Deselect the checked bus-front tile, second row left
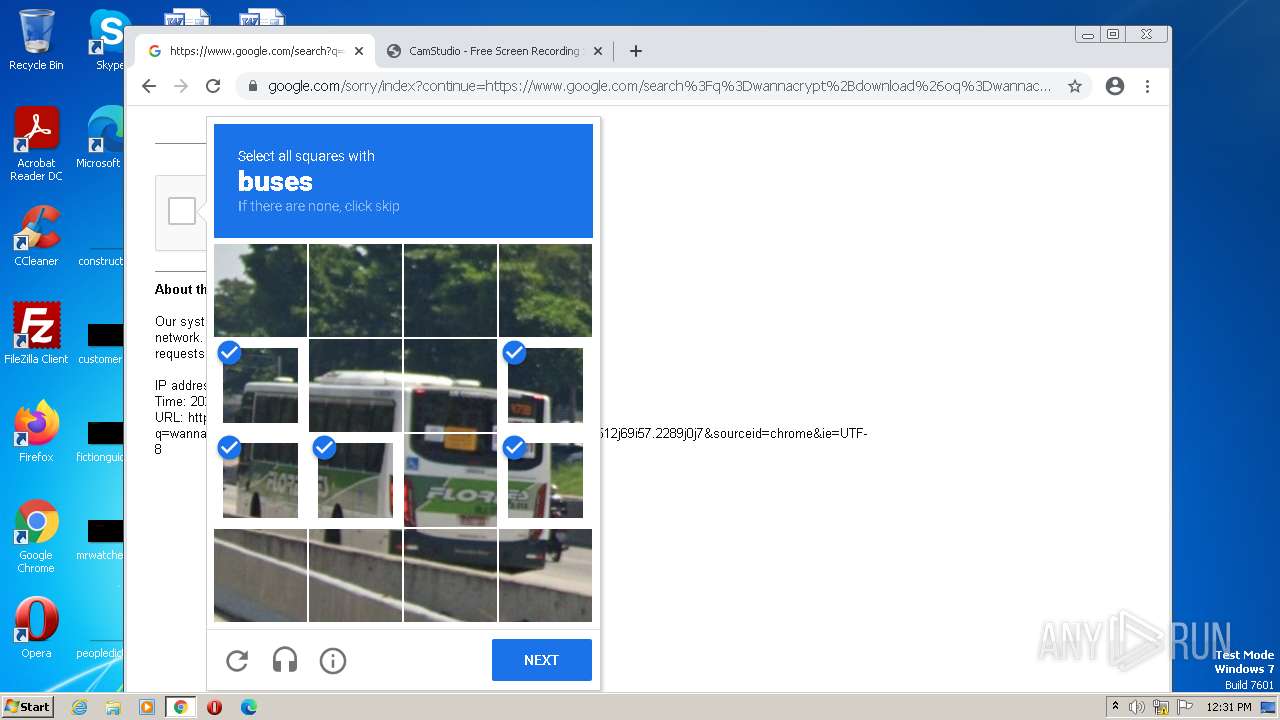Screen dimensions: 1280x720 pos(260,385)
